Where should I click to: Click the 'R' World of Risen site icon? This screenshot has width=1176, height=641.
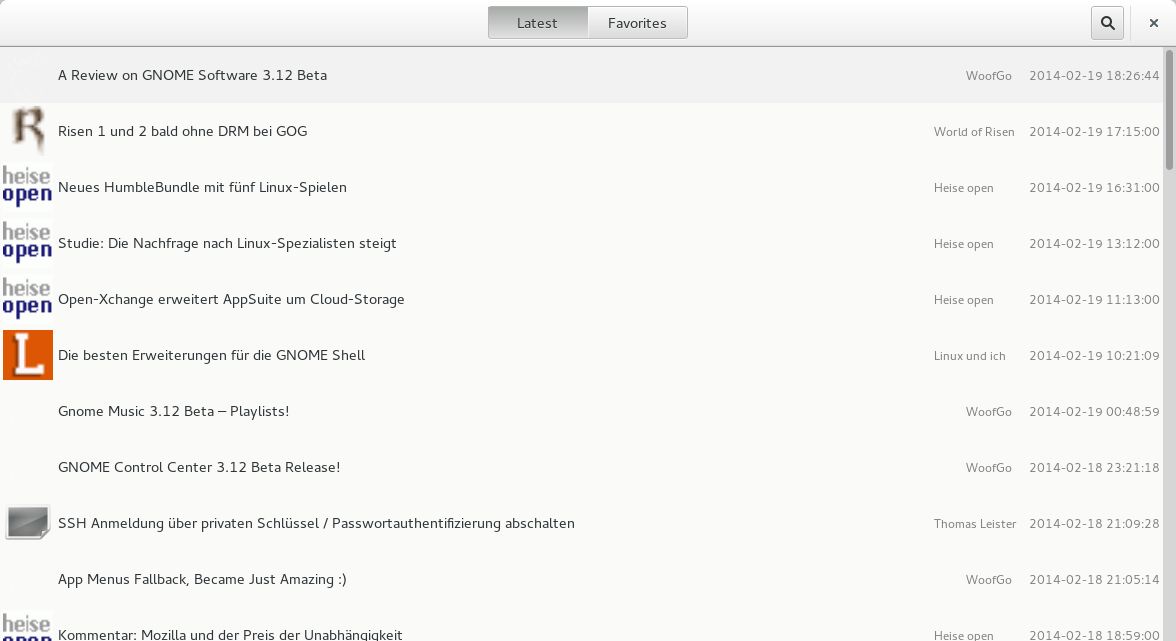click(28, 130)
